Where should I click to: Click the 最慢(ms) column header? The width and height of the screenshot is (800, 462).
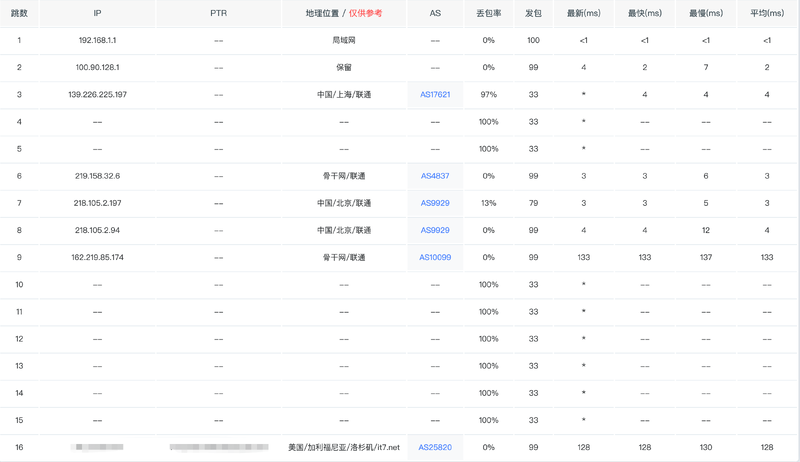(706, 13)
